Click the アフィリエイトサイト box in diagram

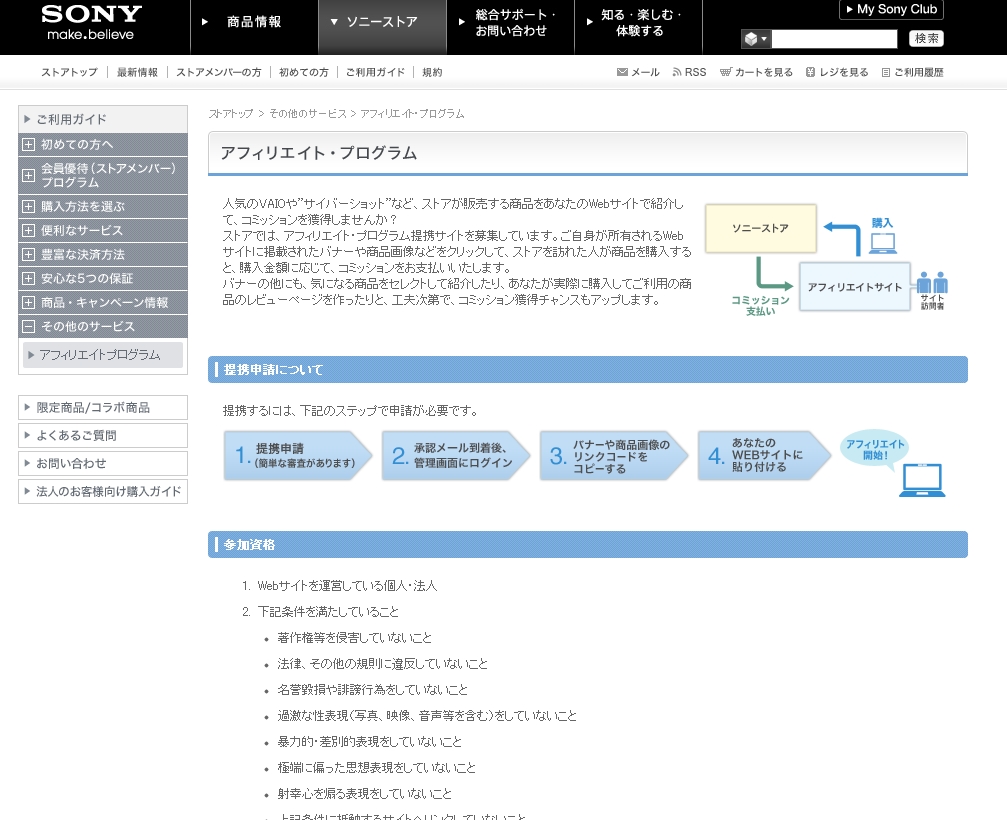click(855, 287)
